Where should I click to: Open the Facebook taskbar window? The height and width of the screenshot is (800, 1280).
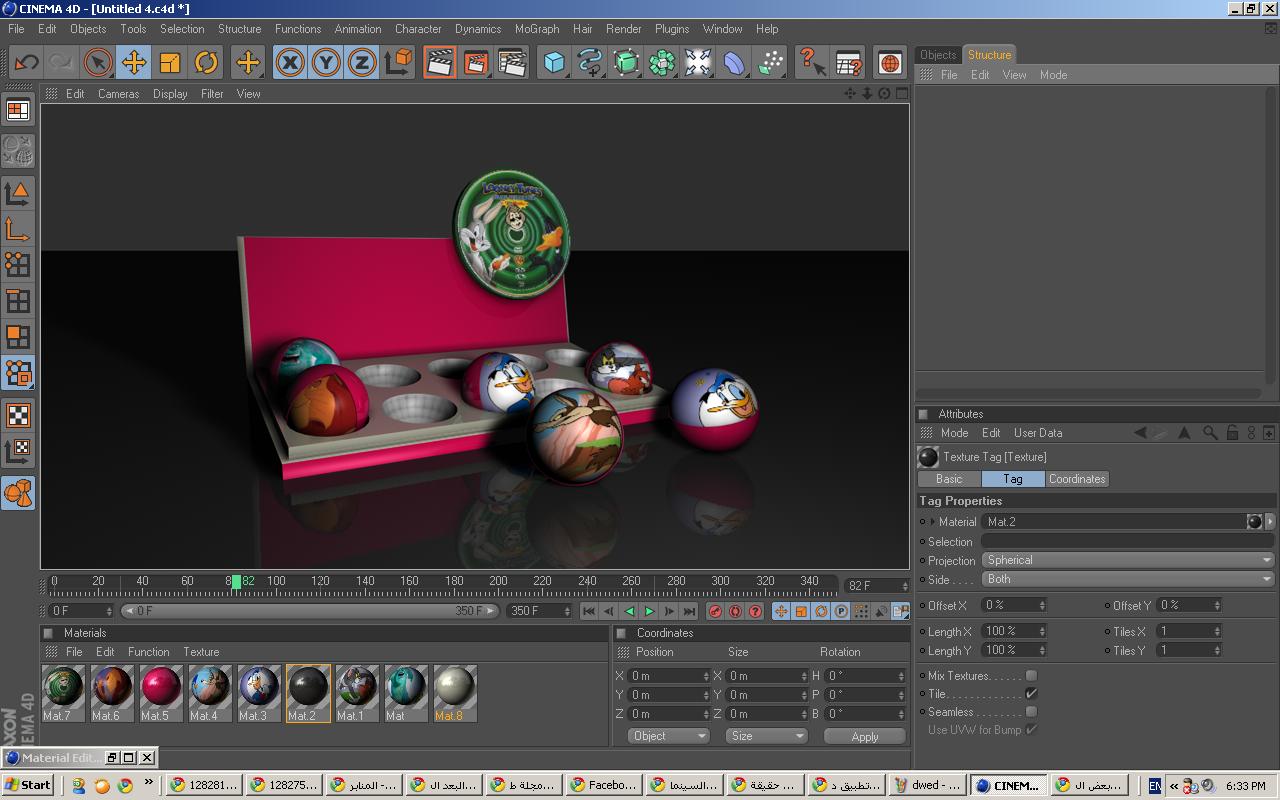(x=602, y=785)
